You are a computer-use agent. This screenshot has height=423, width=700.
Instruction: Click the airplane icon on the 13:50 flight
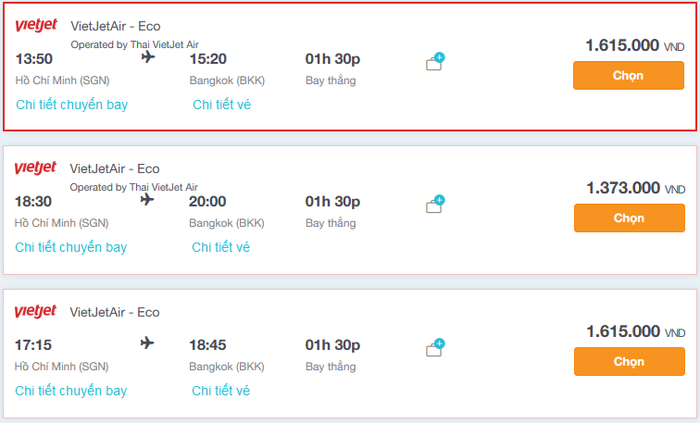pyautogui.click(x=148, y=57)
